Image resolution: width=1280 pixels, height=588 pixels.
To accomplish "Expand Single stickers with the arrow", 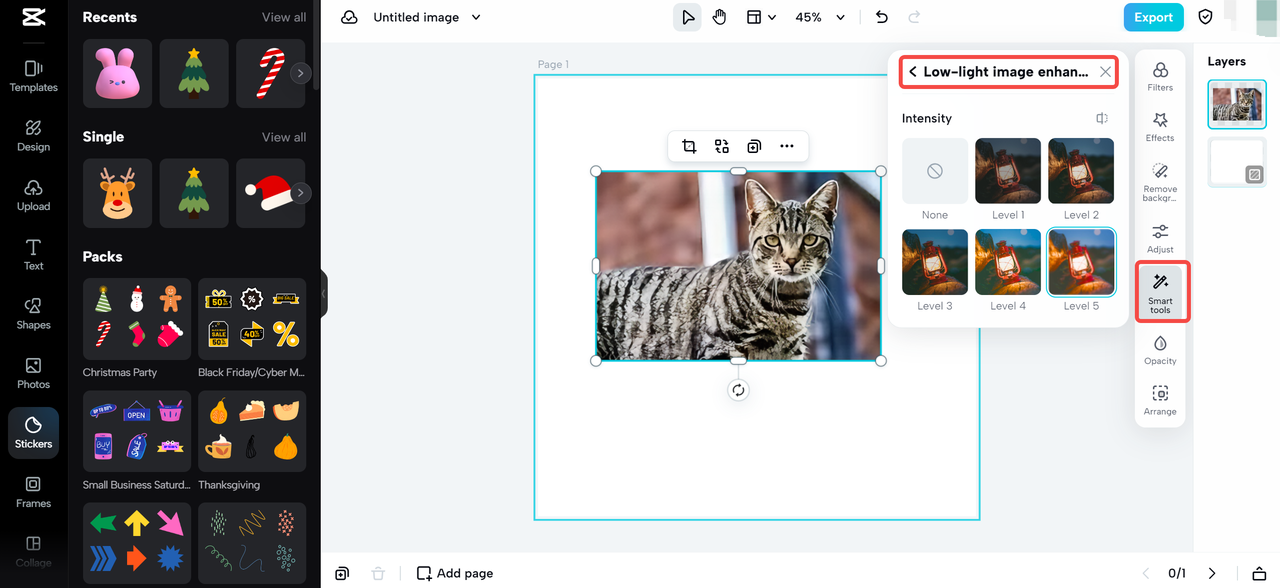I will tap(299, 193).
